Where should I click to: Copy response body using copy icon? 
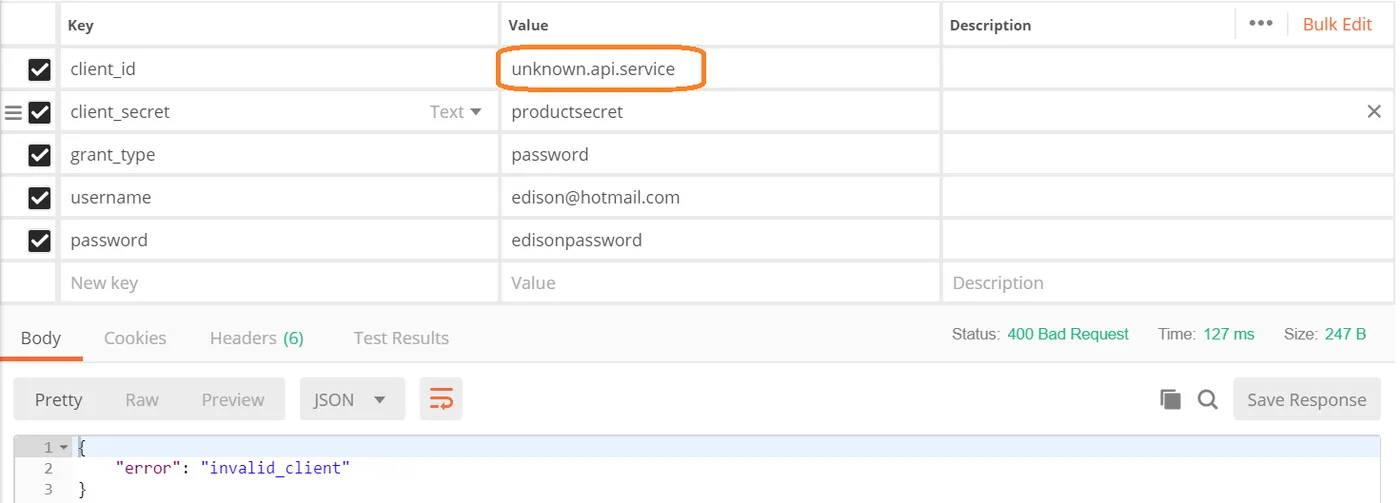pyautogui.click(x=1170, y=400)
